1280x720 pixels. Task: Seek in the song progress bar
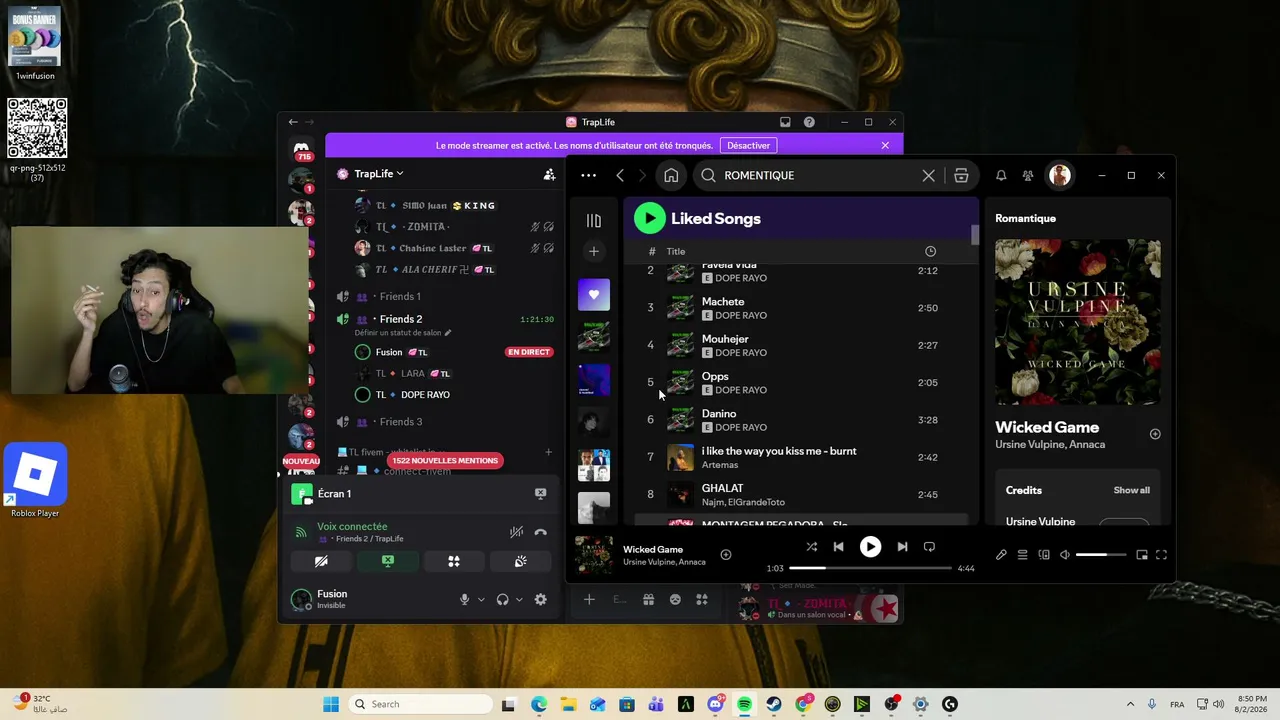tap(870, 568)
